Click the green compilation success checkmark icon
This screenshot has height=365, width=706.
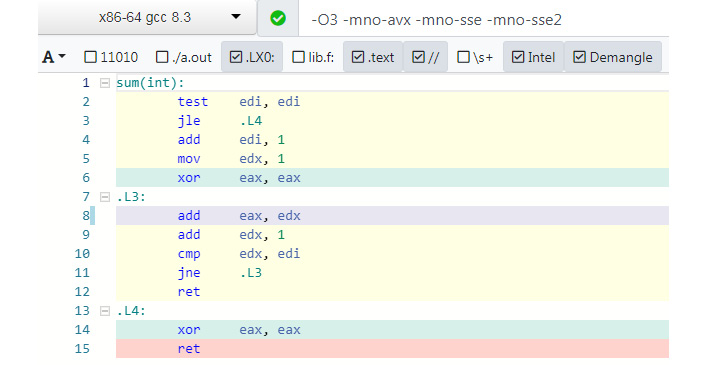[x=278, y=18]
